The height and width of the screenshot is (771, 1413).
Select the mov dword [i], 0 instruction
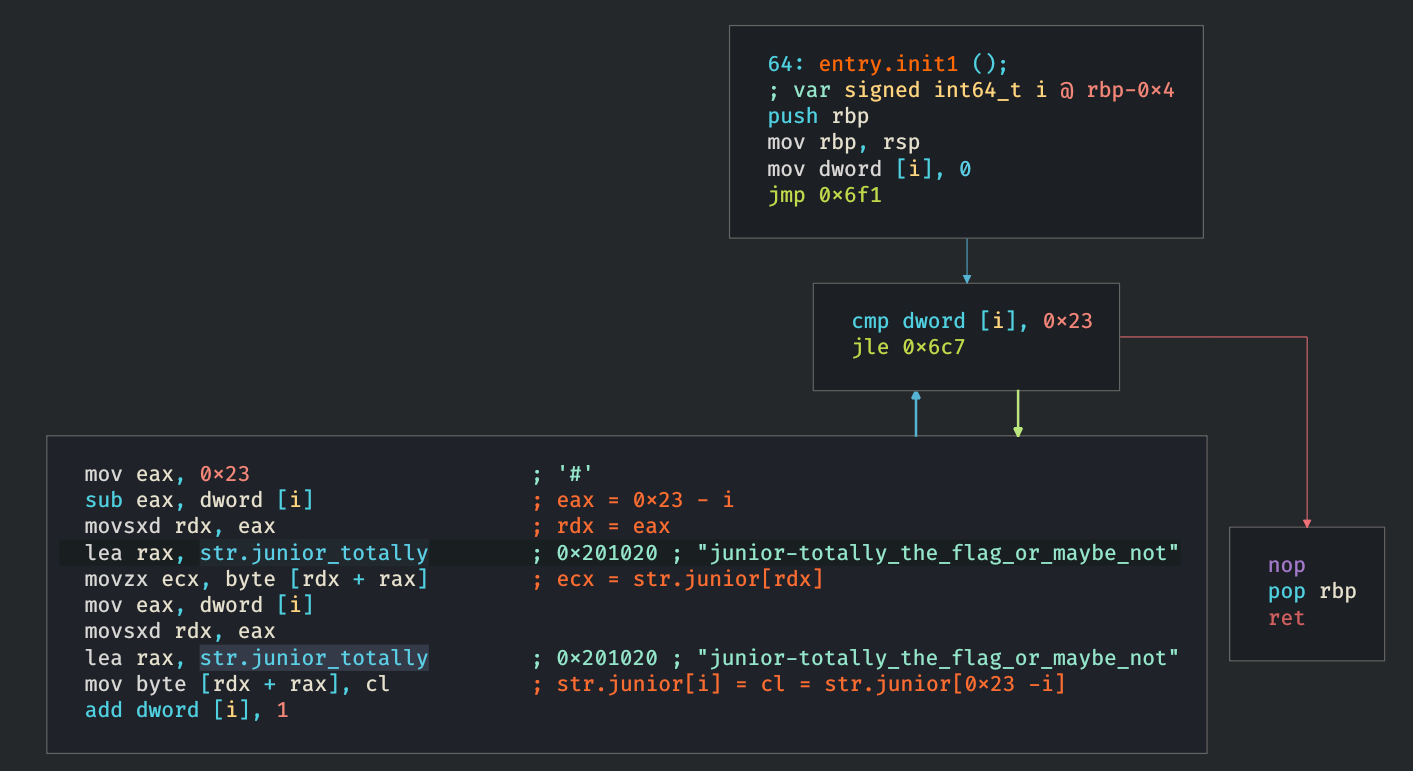click(868, 169)
